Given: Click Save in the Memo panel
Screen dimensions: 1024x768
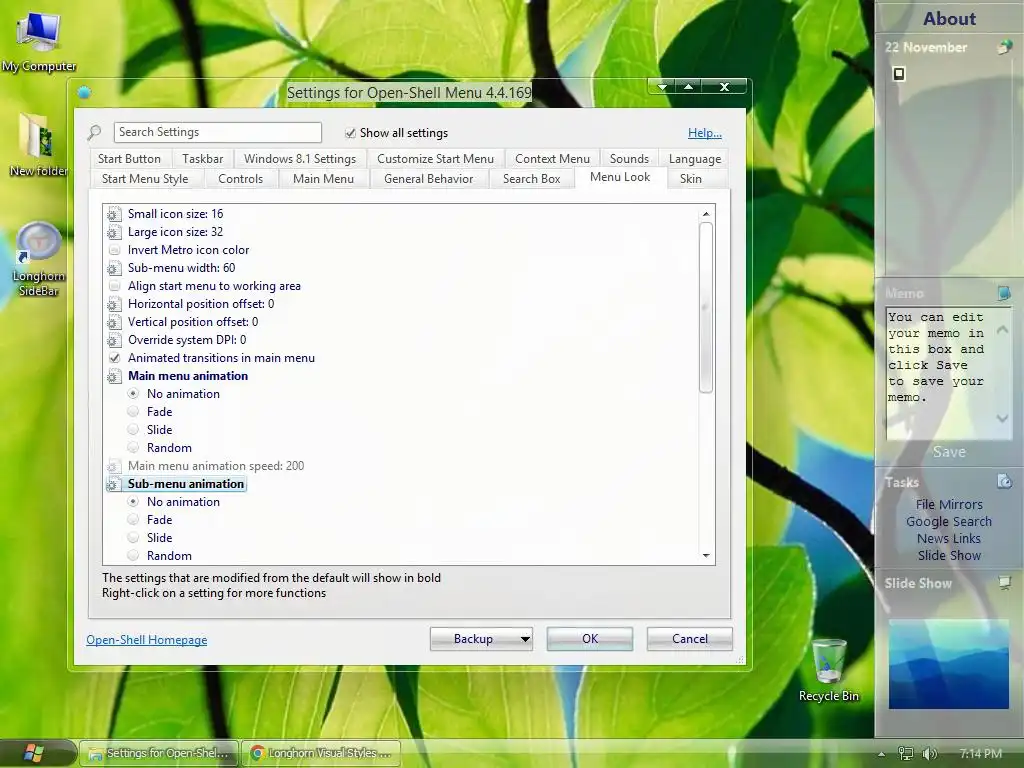Looking at the screenshot, I should click(x=949, y=452).
